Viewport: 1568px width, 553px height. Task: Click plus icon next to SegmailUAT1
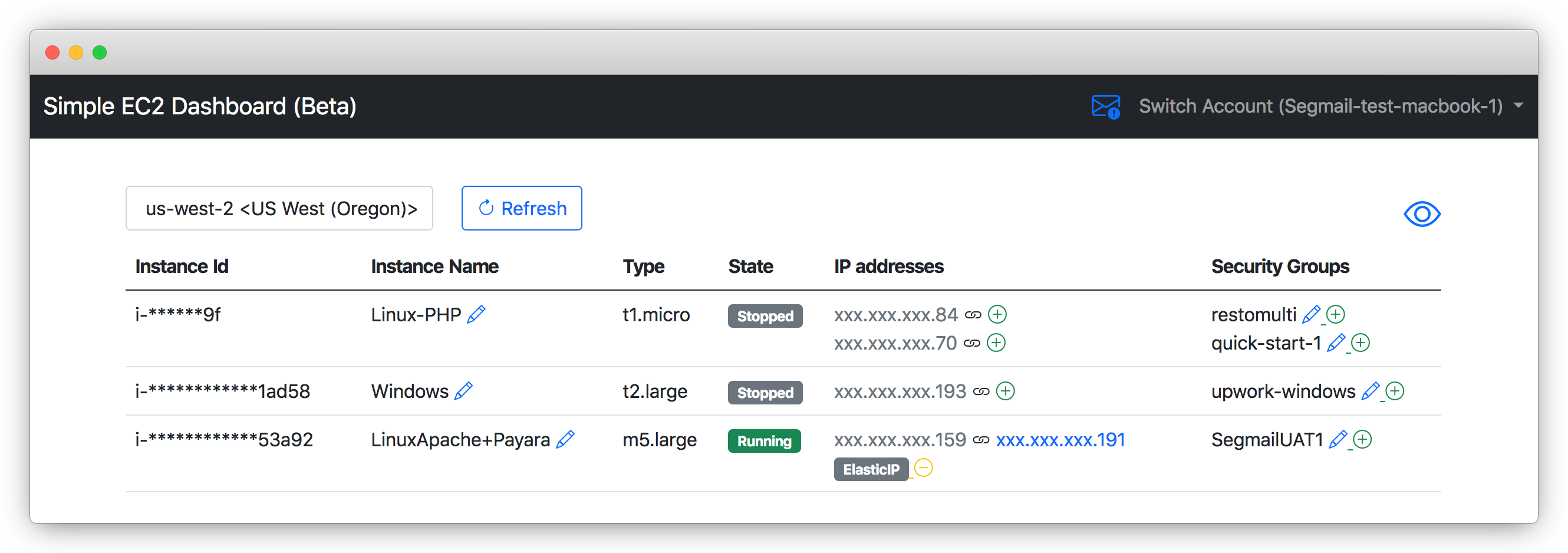1362,439
